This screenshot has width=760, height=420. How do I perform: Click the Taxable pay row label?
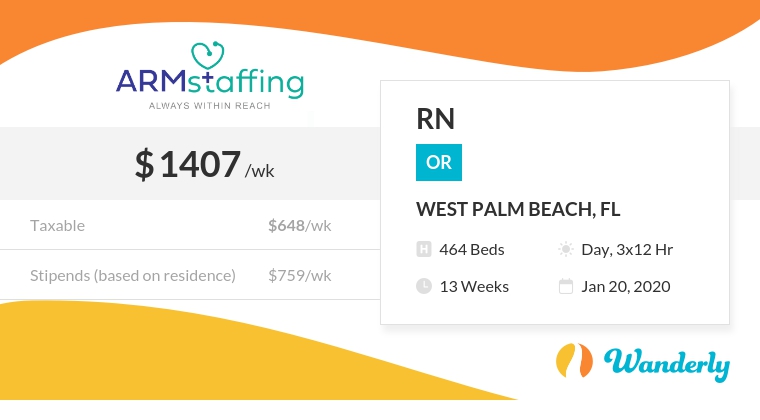(x=57, y=225)
